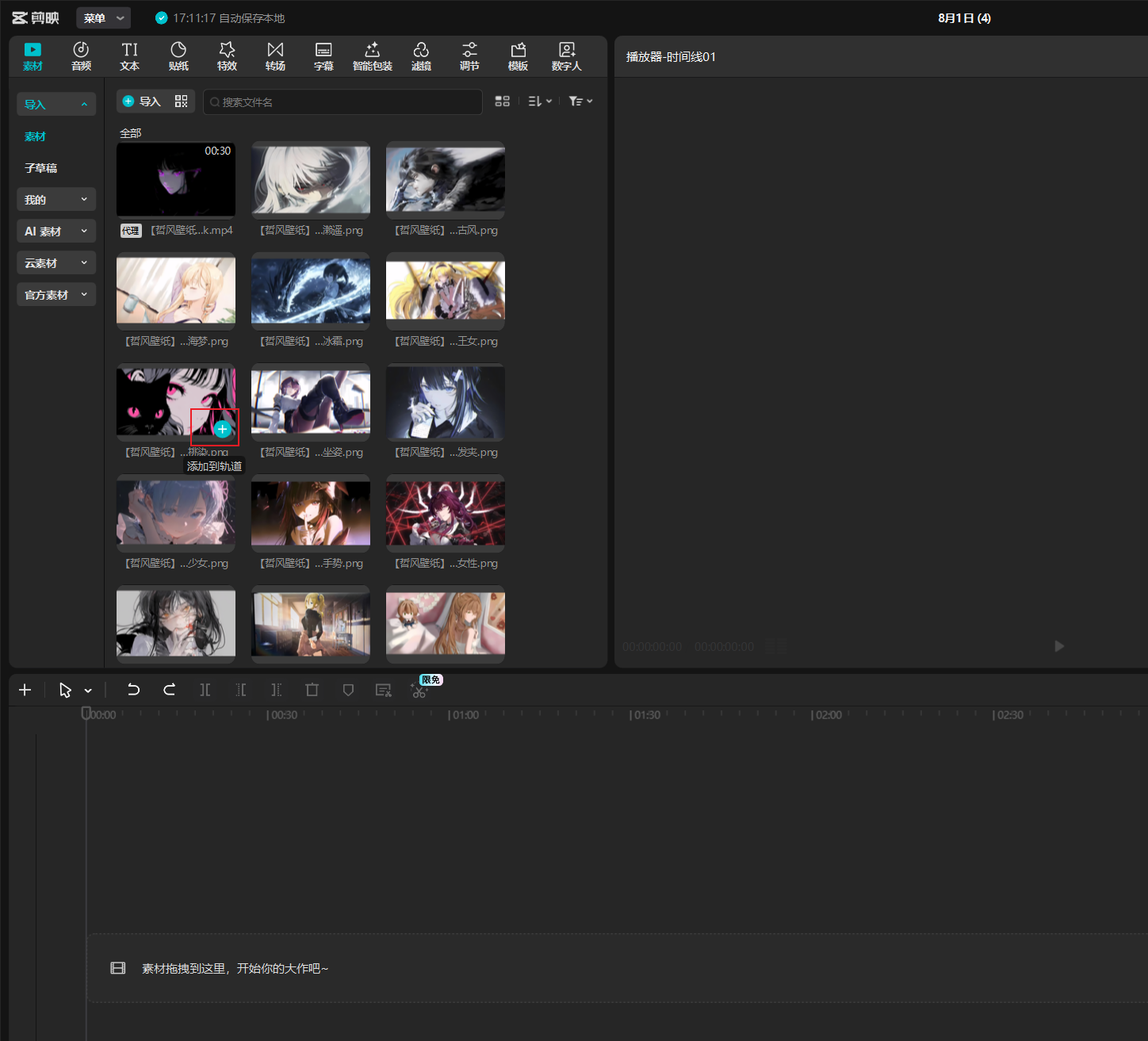Select the 冰霜.png image thumbnail
The image size is (1148, 1041).
click(311, 290)
